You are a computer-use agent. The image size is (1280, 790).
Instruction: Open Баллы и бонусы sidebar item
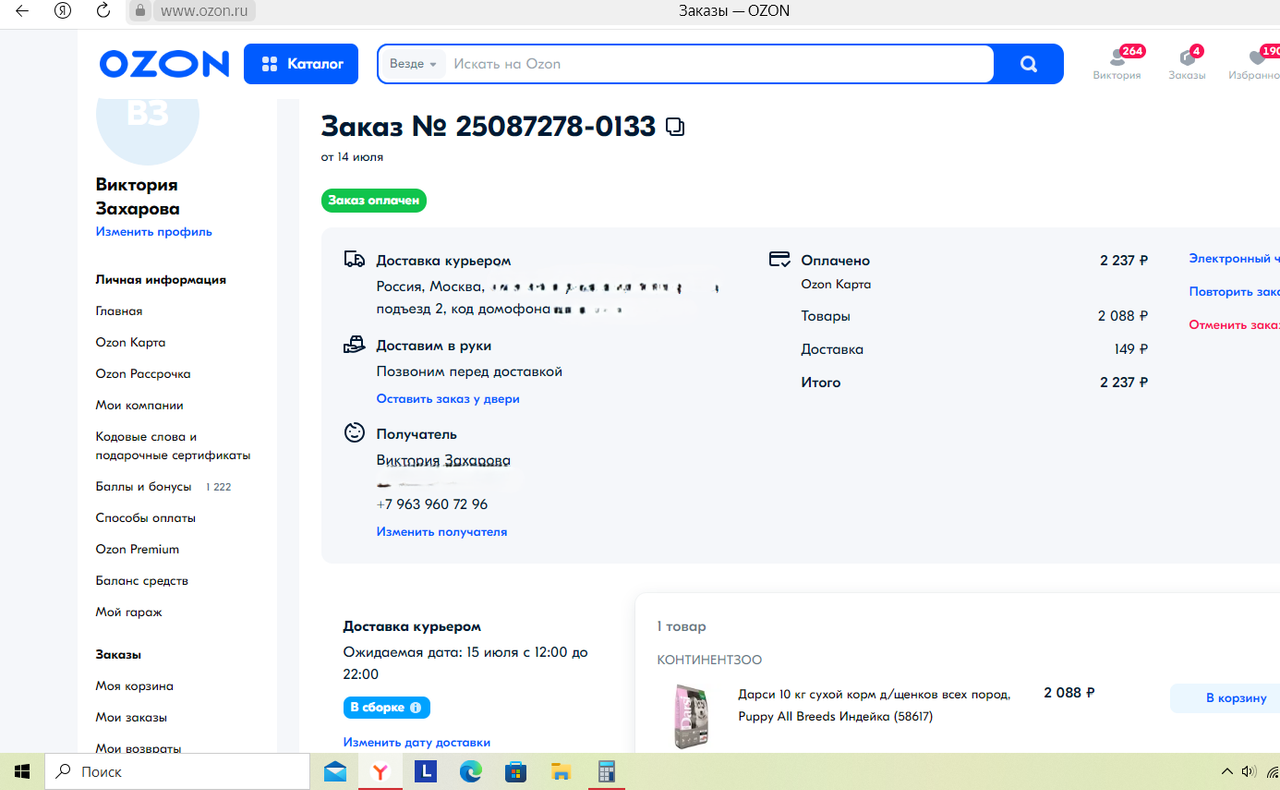click(x=143, y=487)
